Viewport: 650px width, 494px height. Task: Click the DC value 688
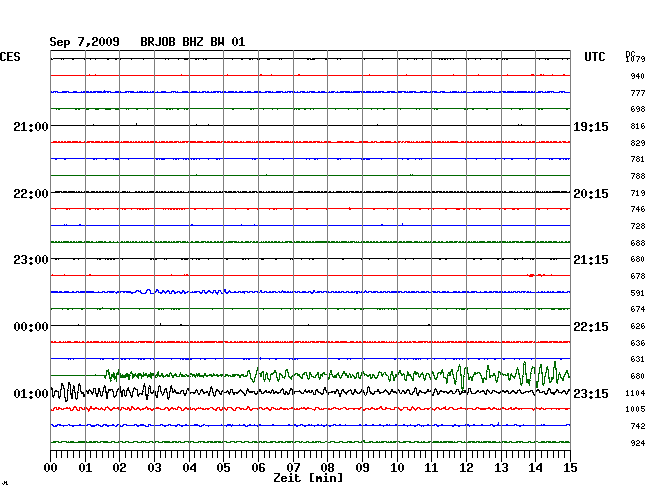[638, 243]
